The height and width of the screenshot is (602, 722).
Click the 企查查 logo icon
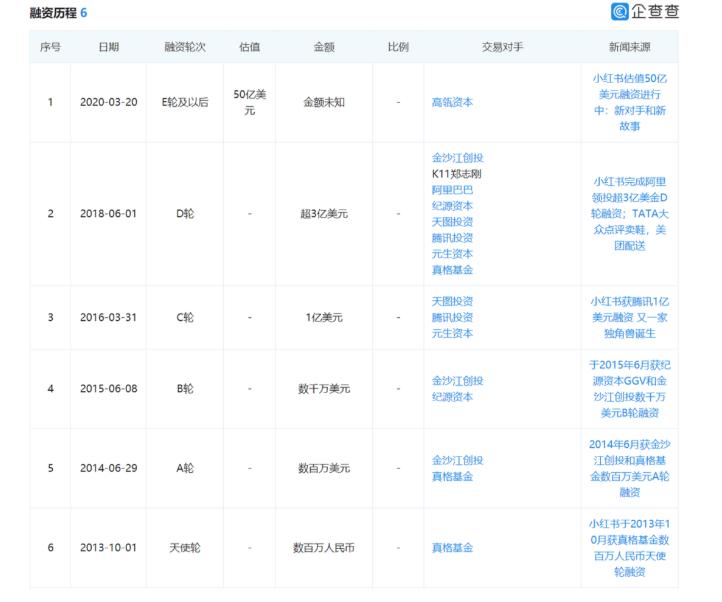click(x=619, y=12)
